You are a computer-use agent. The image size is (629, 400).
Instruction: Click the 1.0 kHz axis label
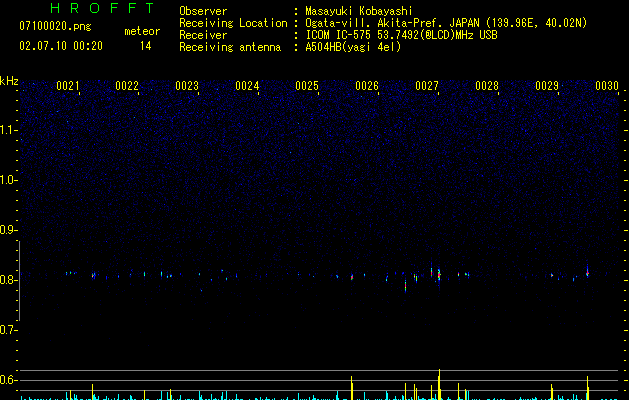(x=8, y=180)
